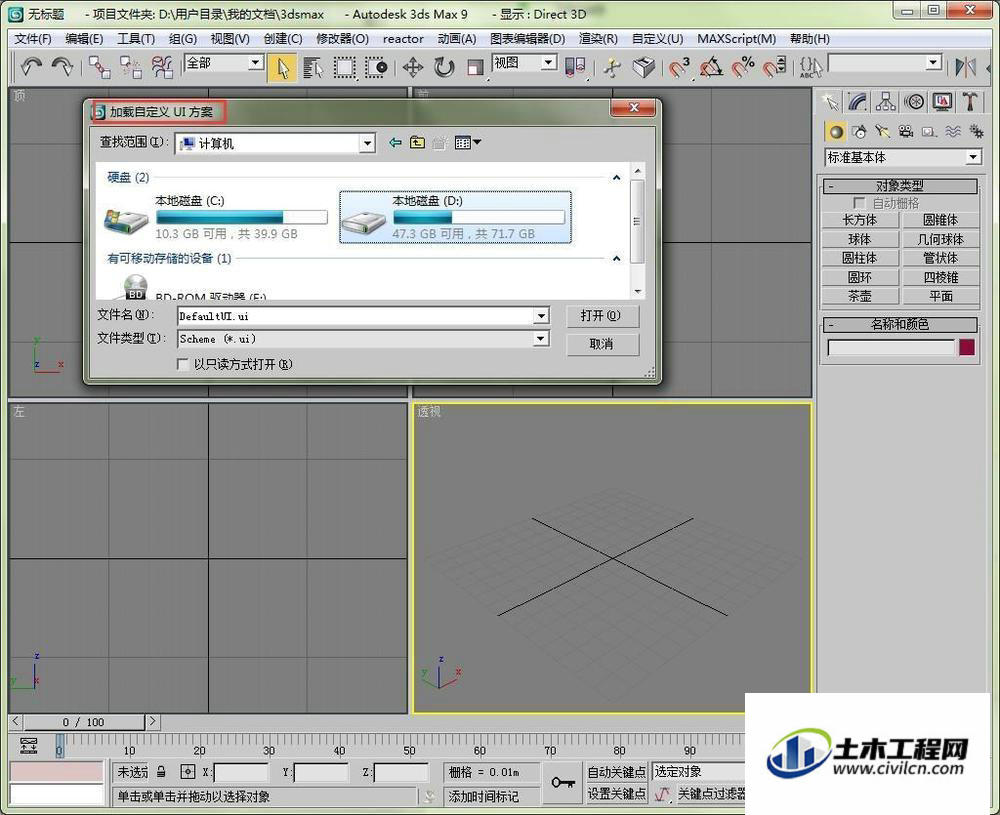Activate the Select and Link tool
The height and width of the screenshot is (815, 1000).
click(x=99, y=66)
